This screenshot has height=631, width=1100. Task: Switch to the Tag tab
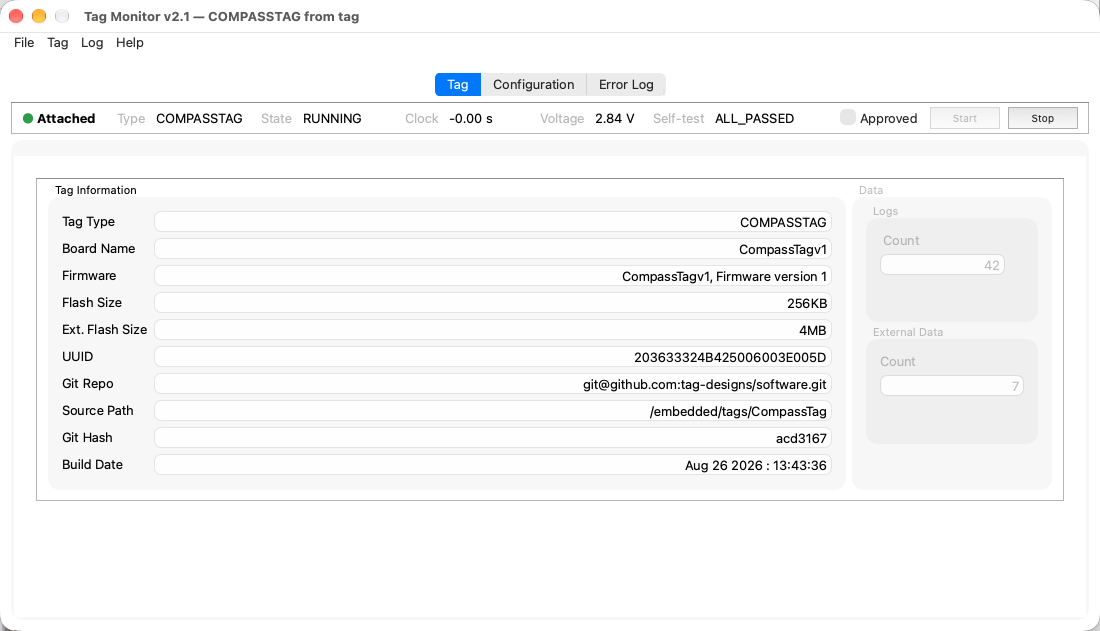point(457,84)
